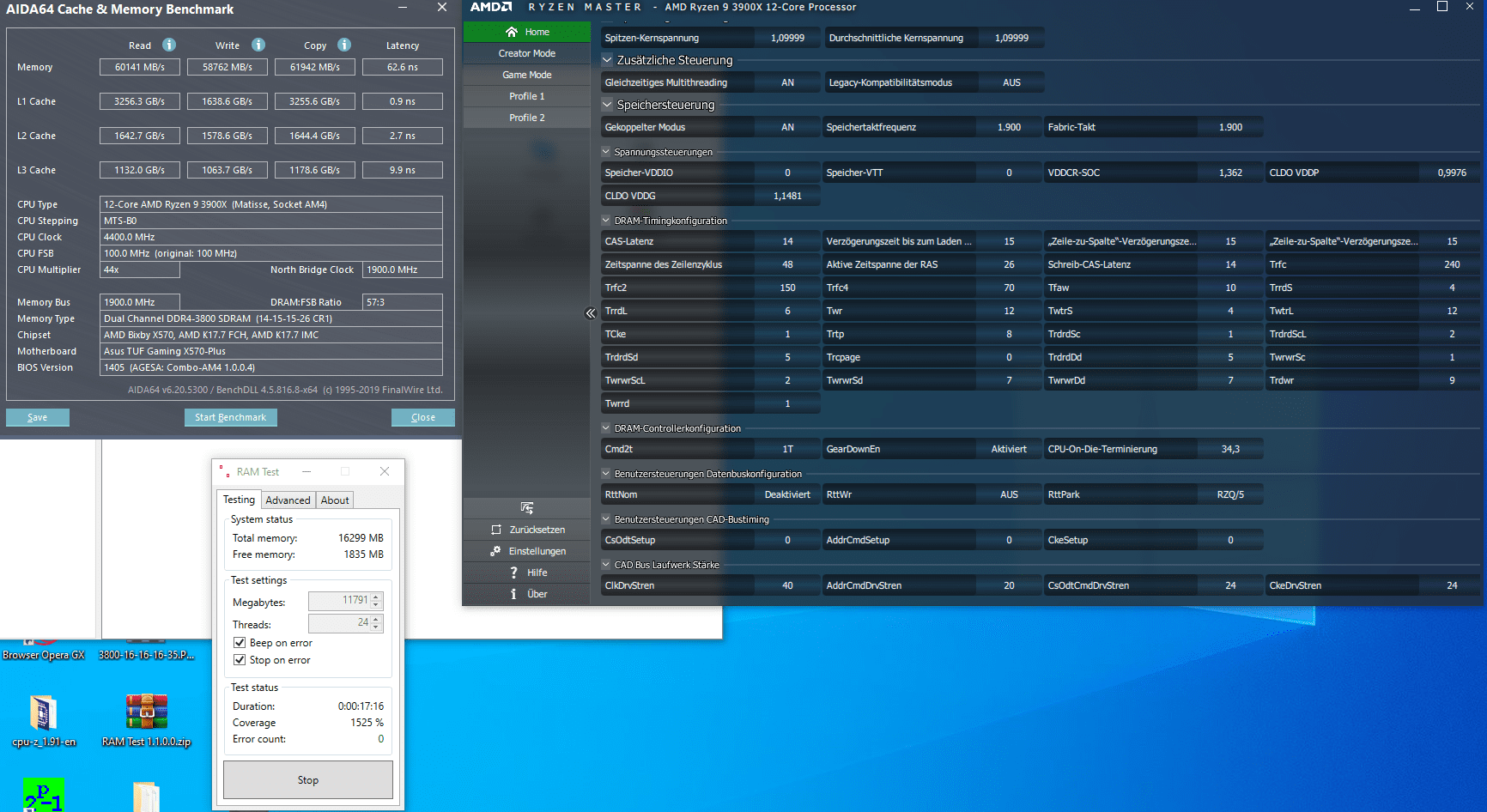
Task: Click the Trfc value 240
Action: 1452,264
